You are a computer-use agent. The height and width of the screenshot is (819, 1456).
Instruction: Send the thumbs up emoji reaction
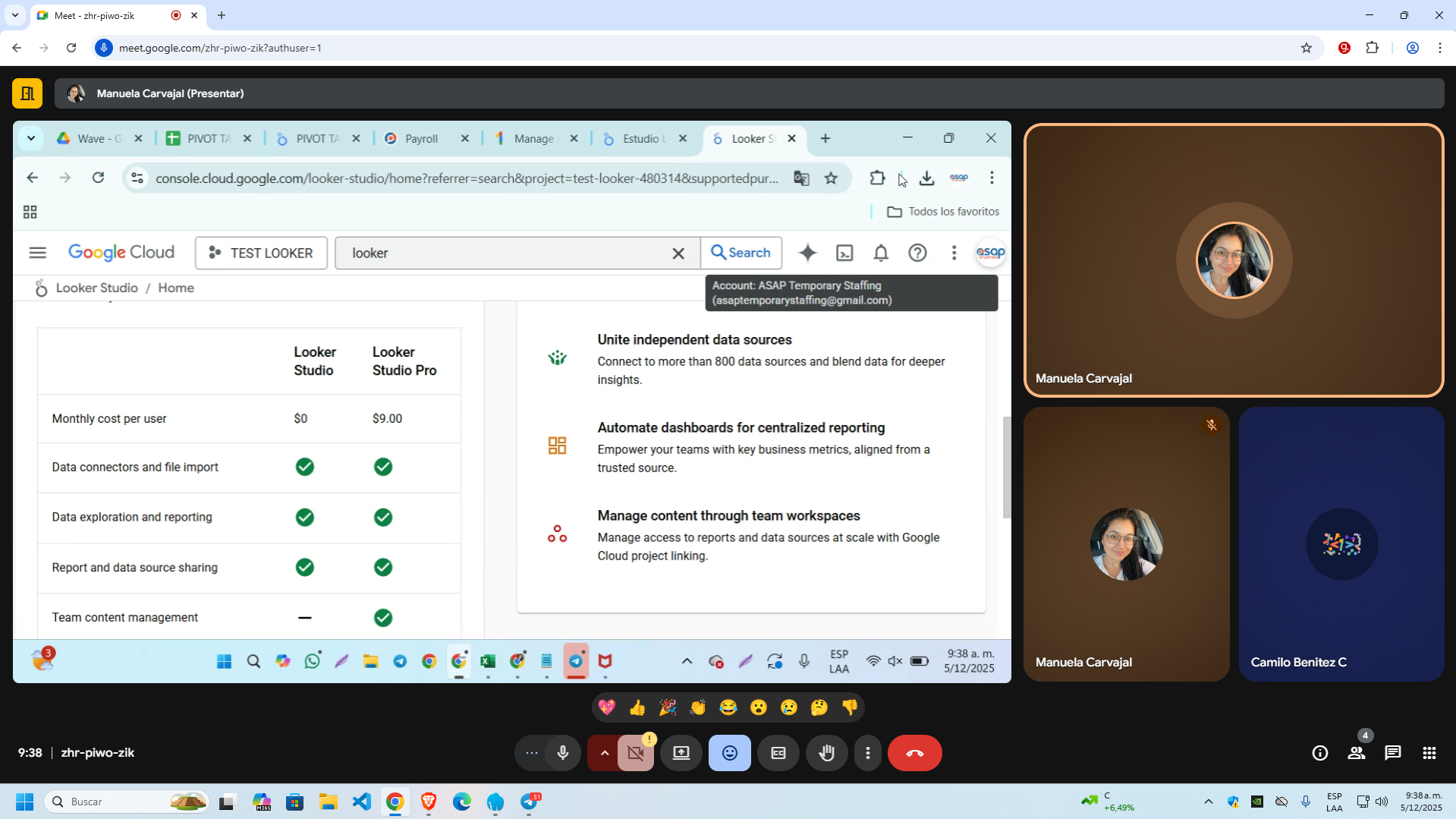(637, 707)
